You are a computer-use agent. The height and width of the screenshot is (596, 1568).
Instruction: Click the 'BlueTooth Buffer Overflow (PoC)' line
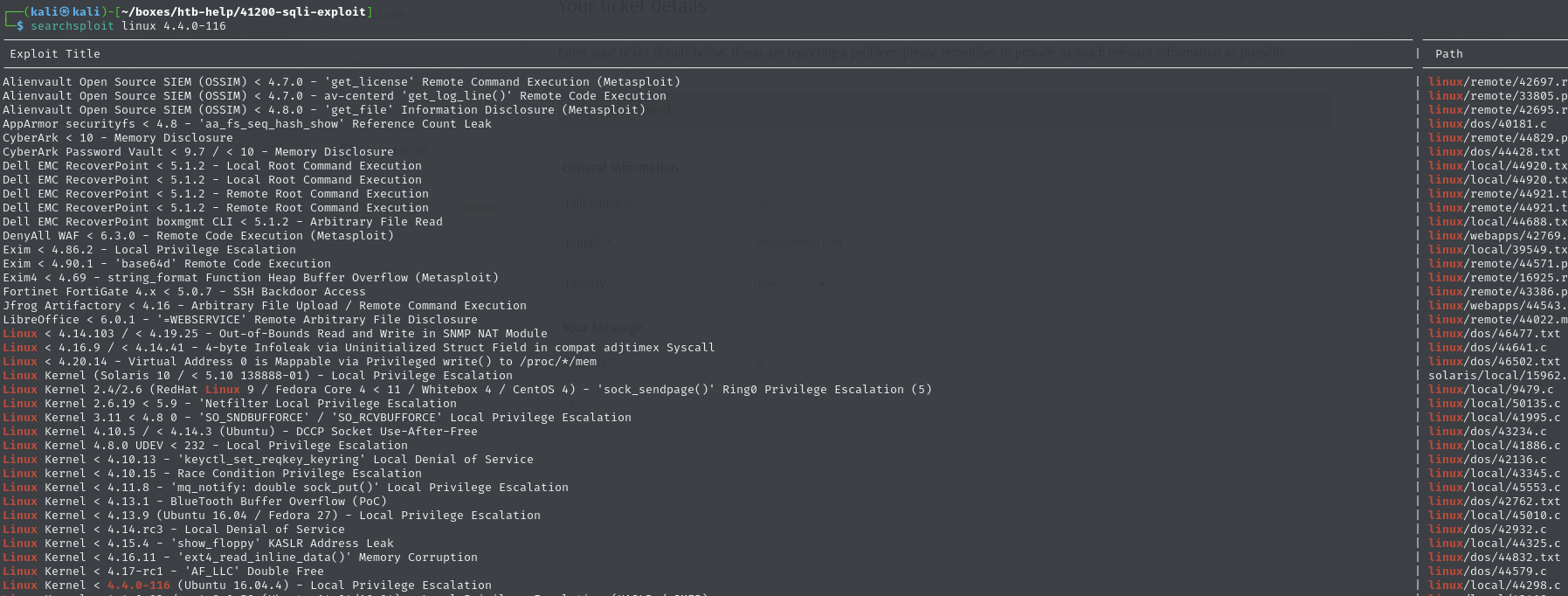(194, 502)
